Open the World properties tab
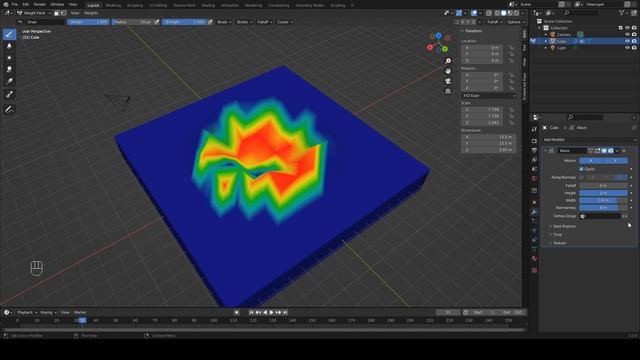640x360 pixels. [534, 178]
